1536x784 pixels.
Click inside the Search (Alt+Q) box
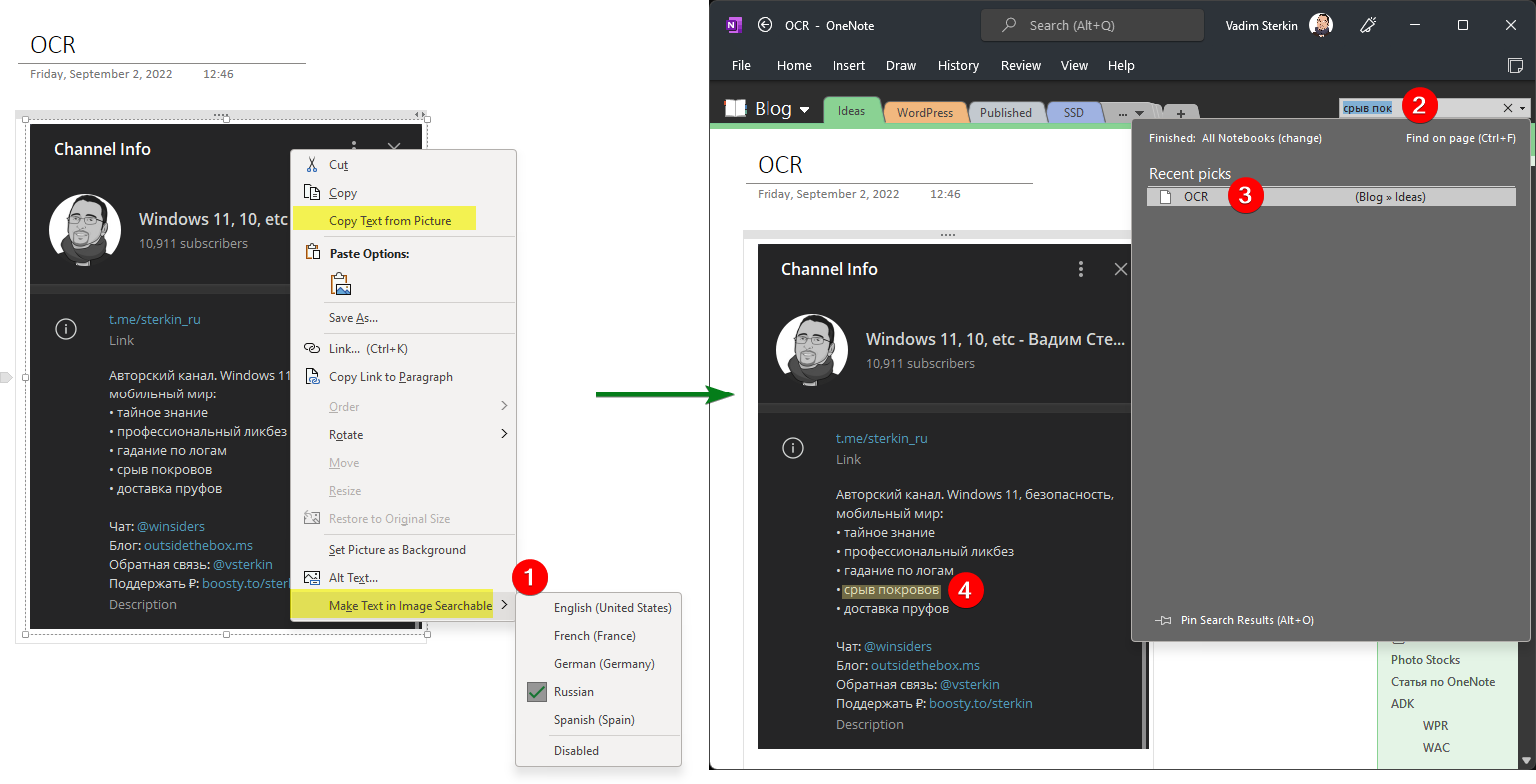coord(1092,25)
